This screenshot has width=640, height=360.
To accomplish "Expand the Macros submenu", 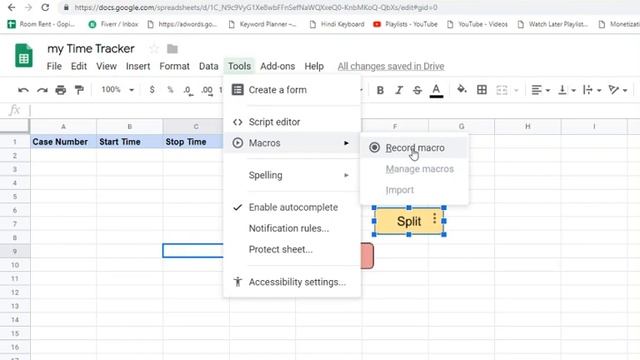I will point(292,143).
